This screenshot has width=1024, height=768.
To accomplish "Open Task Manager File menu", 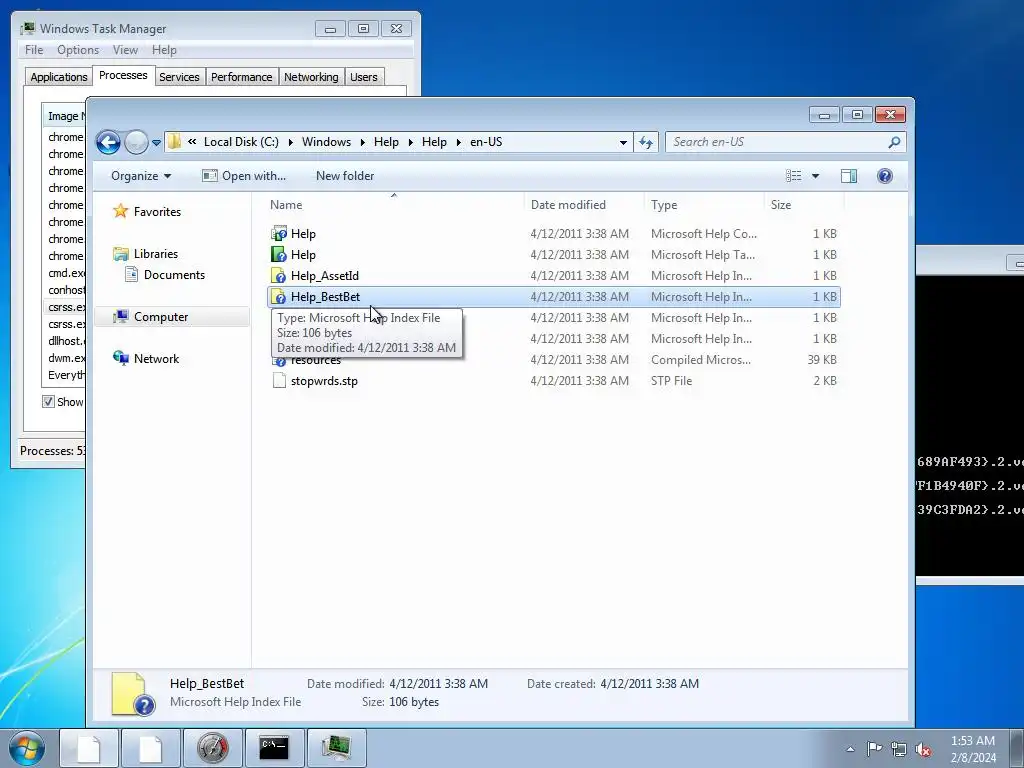I will coord(34,50).
